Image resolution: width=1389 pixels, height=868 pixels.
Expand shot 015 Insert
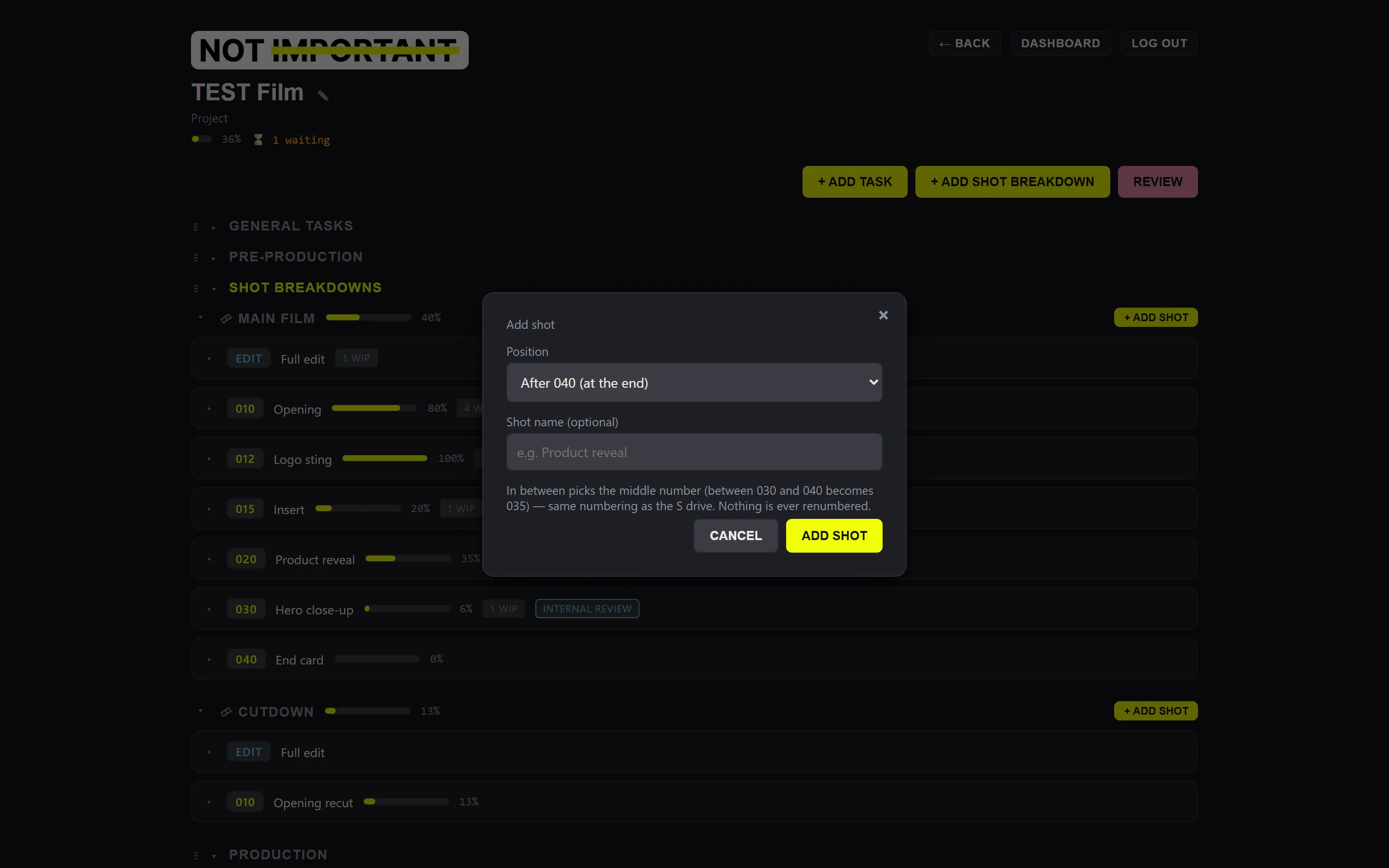(x=209, y=509)
